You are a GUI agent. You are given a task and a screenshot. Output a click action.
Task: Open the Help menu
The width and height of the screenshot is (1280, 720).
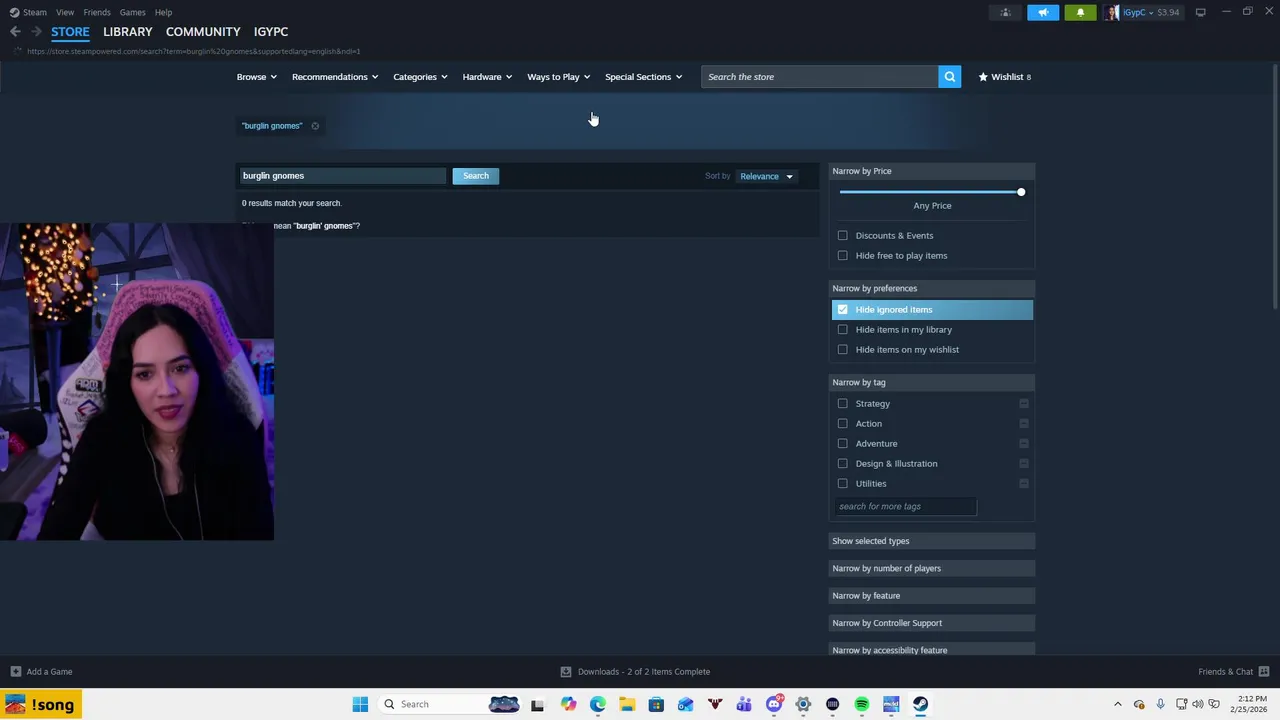[163, 12]
